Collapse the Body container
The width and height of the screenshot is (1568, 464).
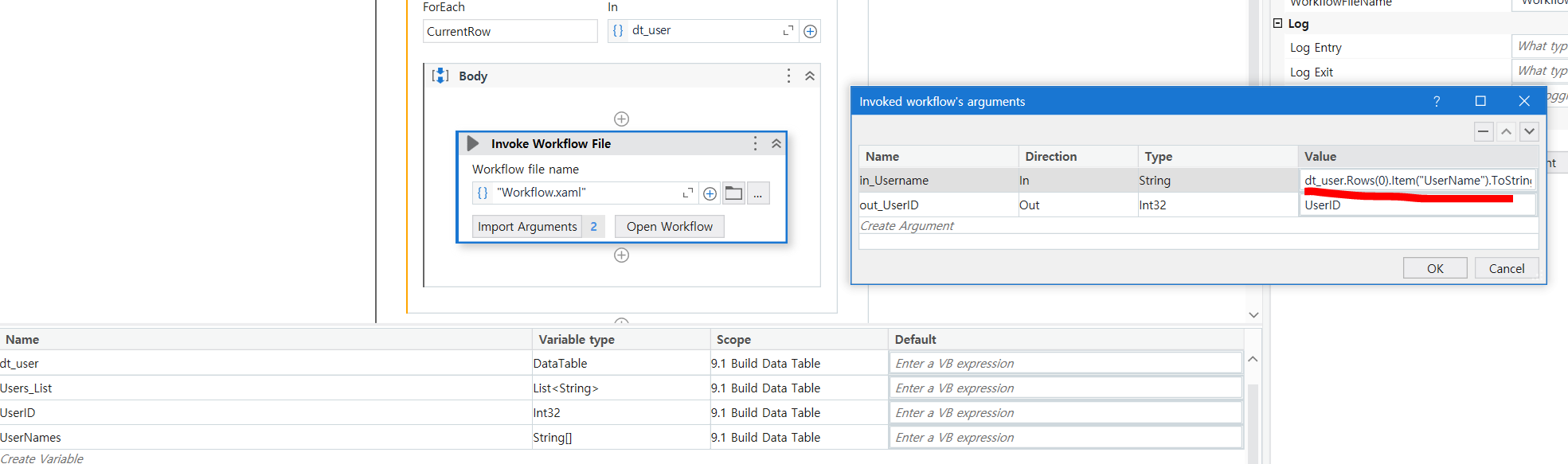[810, 76]
